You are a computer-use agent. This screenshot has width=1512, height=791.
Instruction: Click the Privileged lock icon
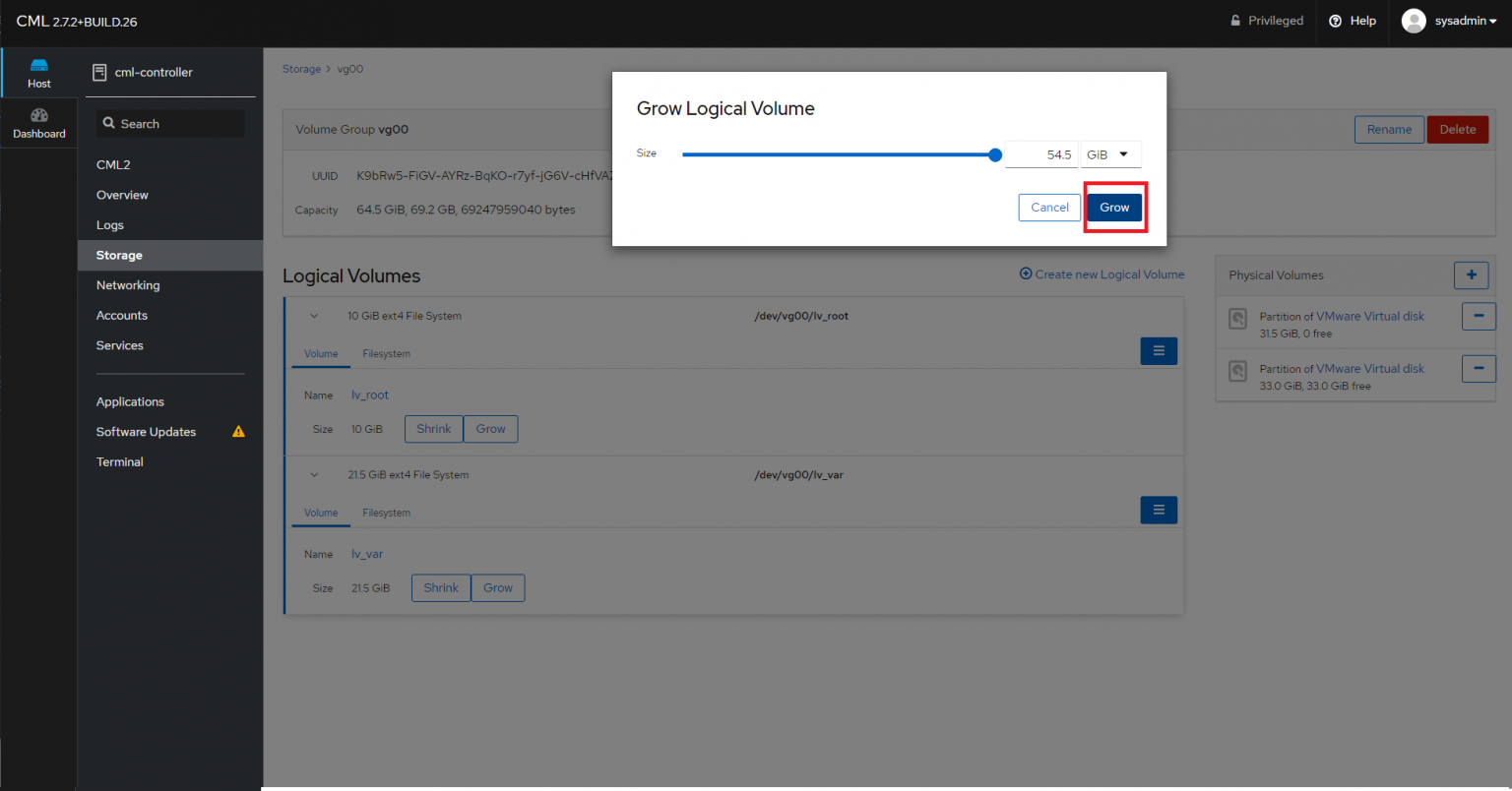coord(1233,20)
